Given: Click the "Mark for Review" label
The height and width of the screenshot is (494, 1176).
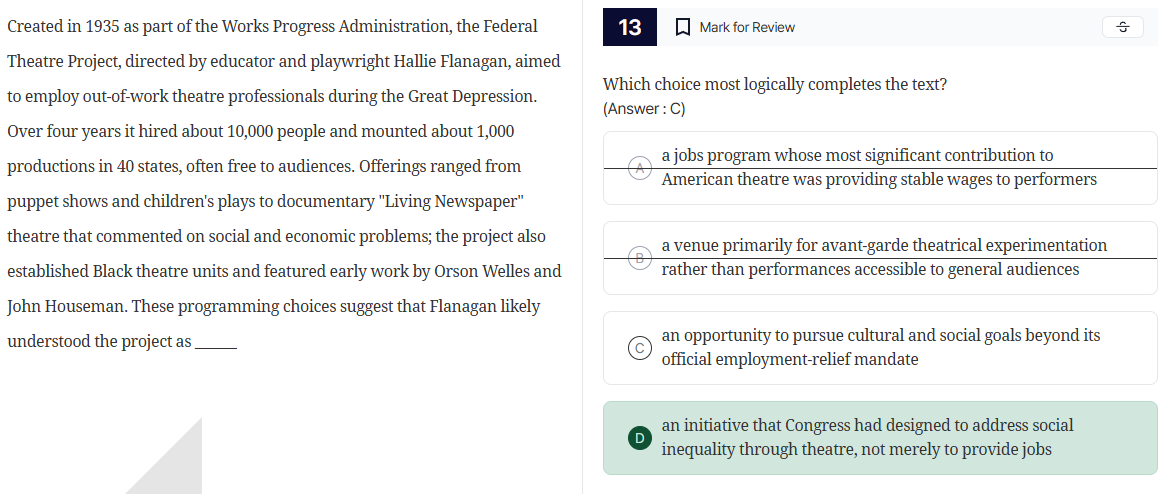Looking at the screenshot, I should [x=747, y=27].
